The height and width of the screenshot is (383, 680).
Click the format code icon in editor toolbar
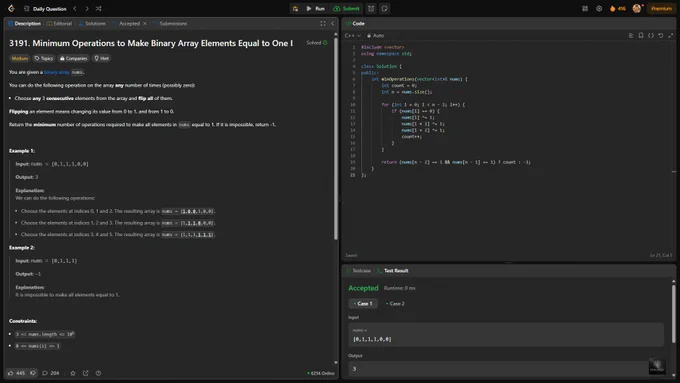631,36
